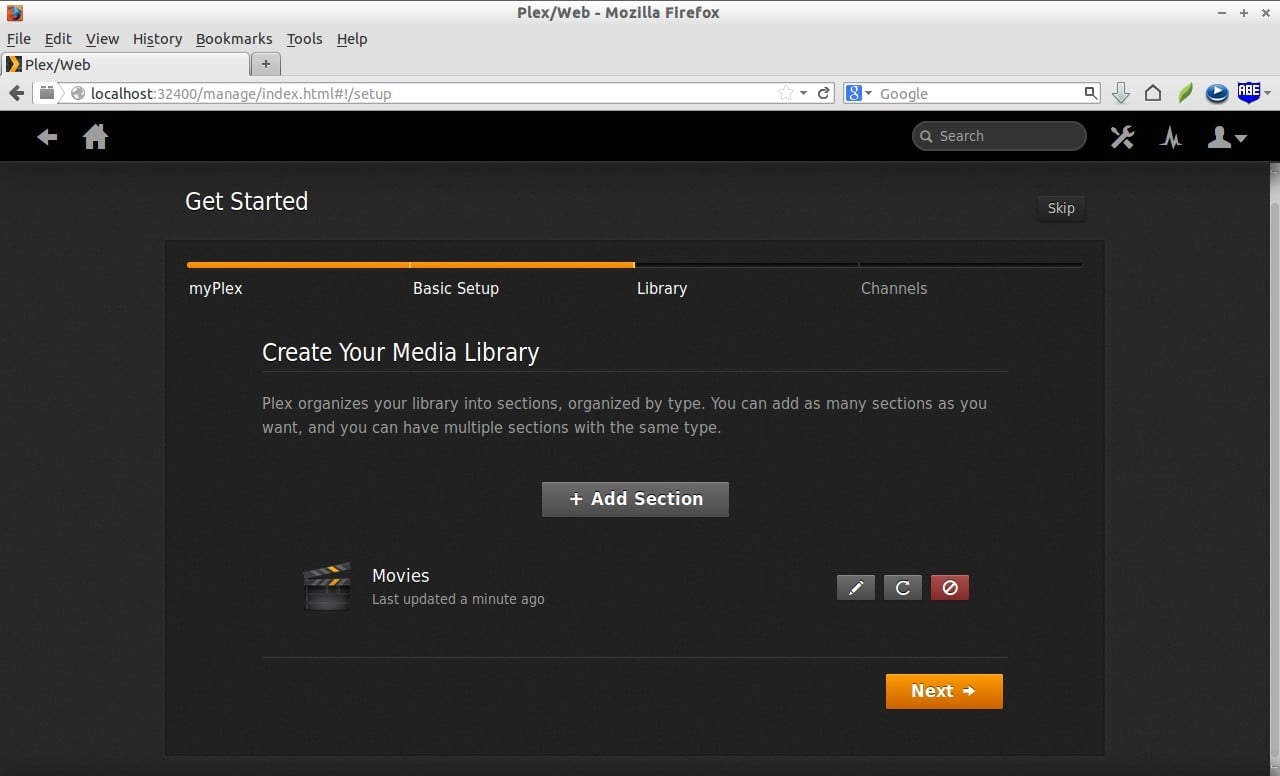Open the Help menu

pyautogui.click(x=352, y=39)
